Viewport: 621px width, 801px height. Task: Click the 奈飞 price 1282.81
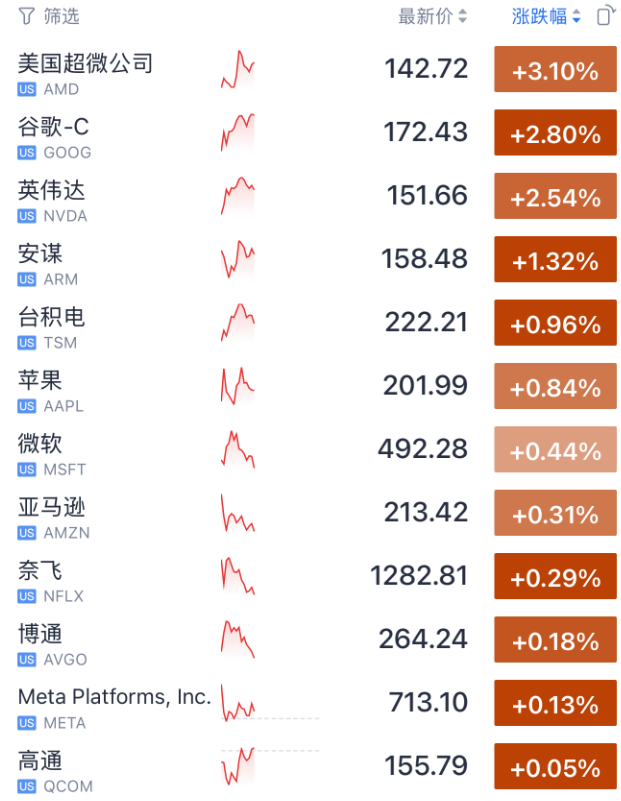pyautogui.click(x=418, y=577)
